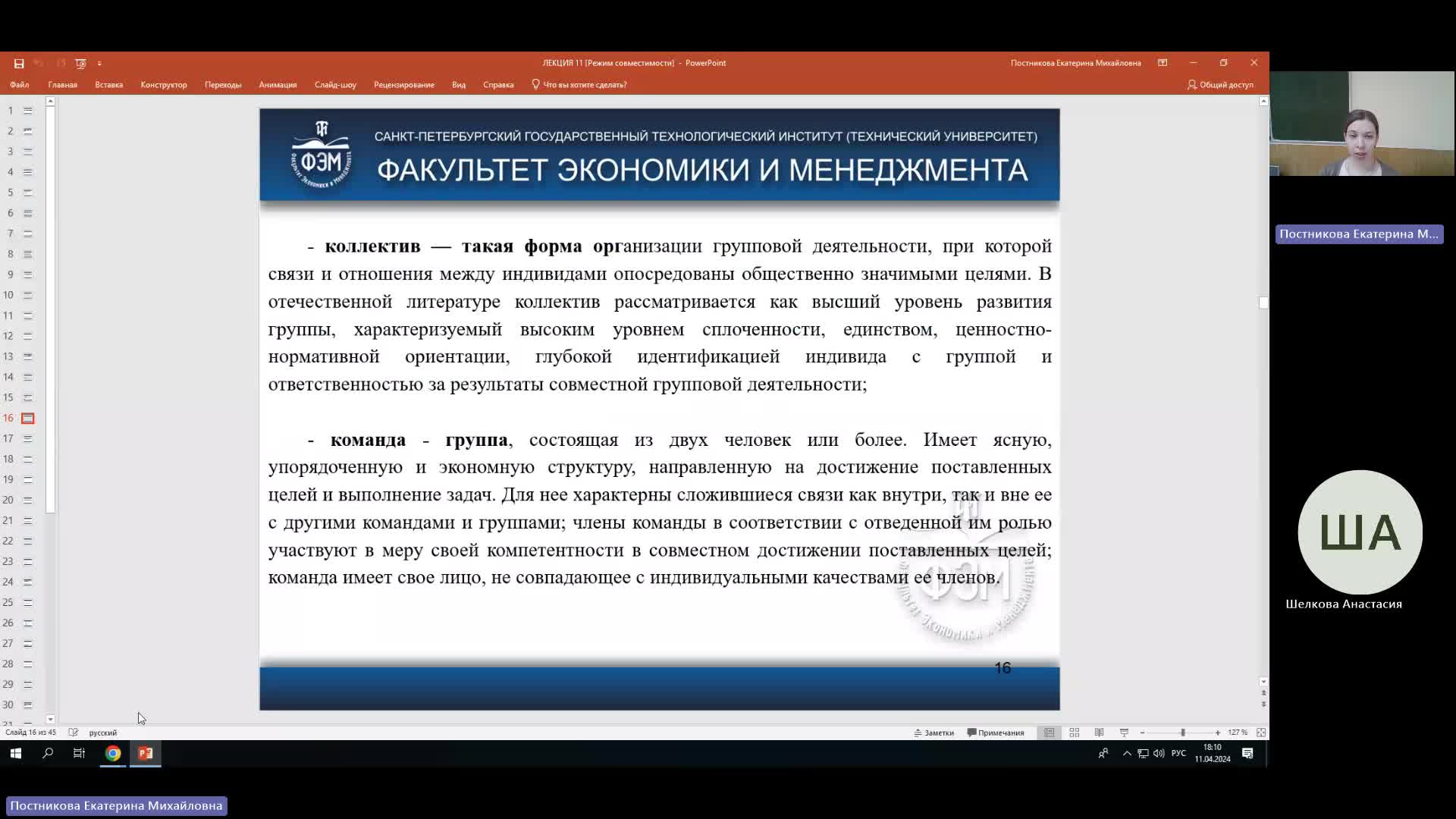The height and width of the screenshot is (819, 1456).
Task: Open the Анимация ribbon tab
Action: tap(278, 85)
